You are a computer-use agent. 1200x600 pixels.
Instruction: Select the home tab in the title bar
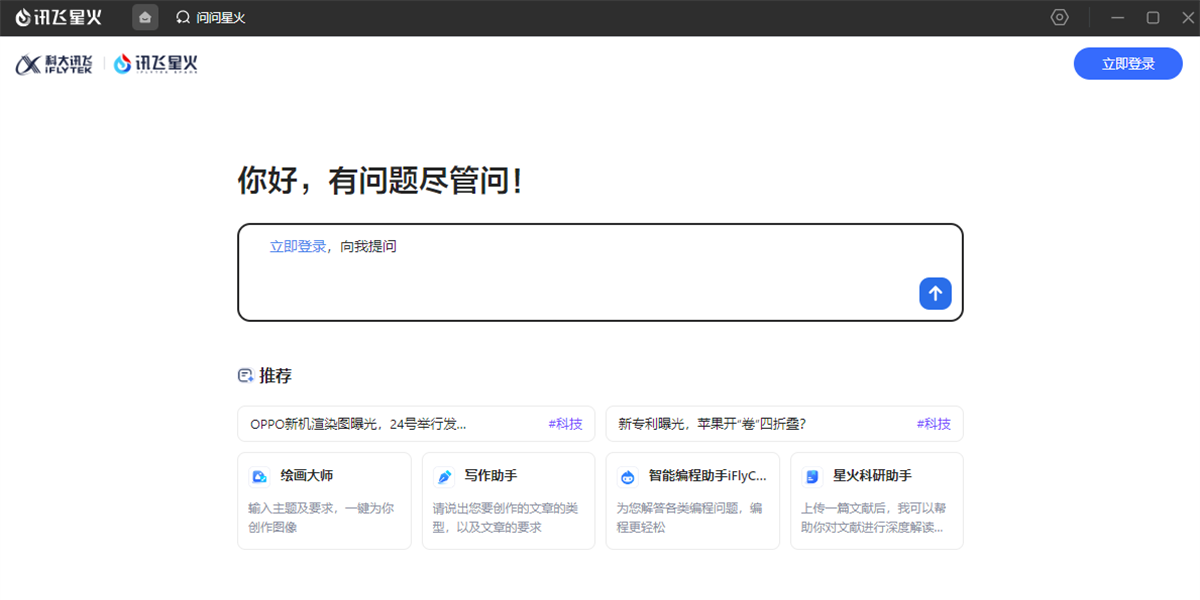tap(144, 17)
